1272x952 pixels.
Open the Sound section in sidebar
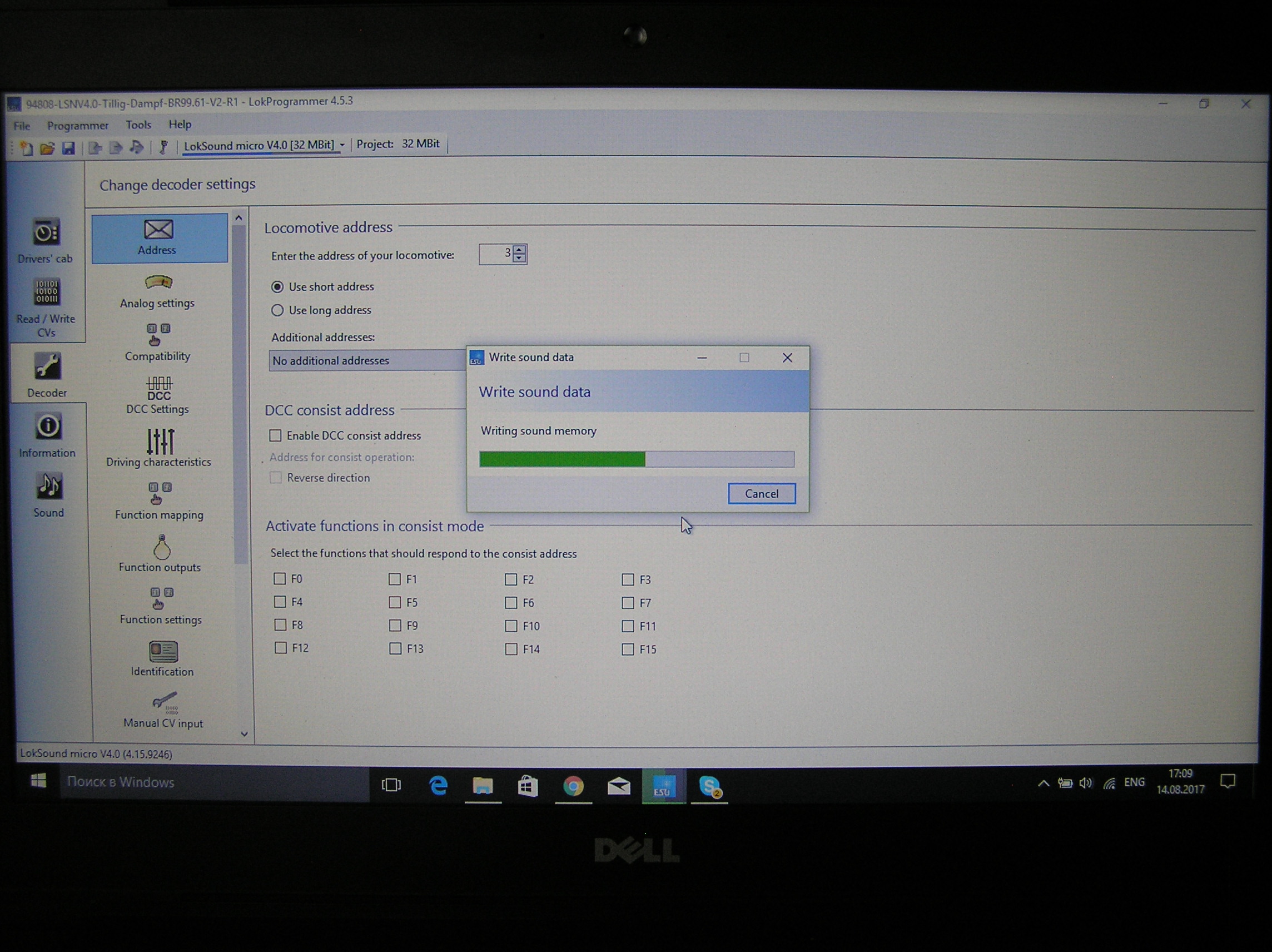(x=48, y=495)
